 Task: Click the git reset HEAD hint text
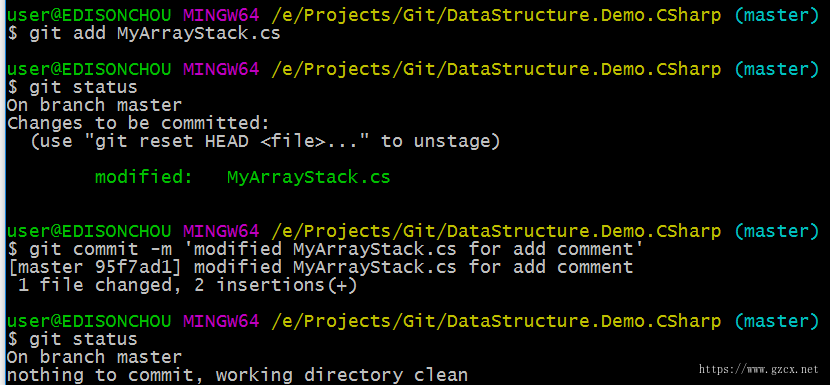[x=265, y=141]
